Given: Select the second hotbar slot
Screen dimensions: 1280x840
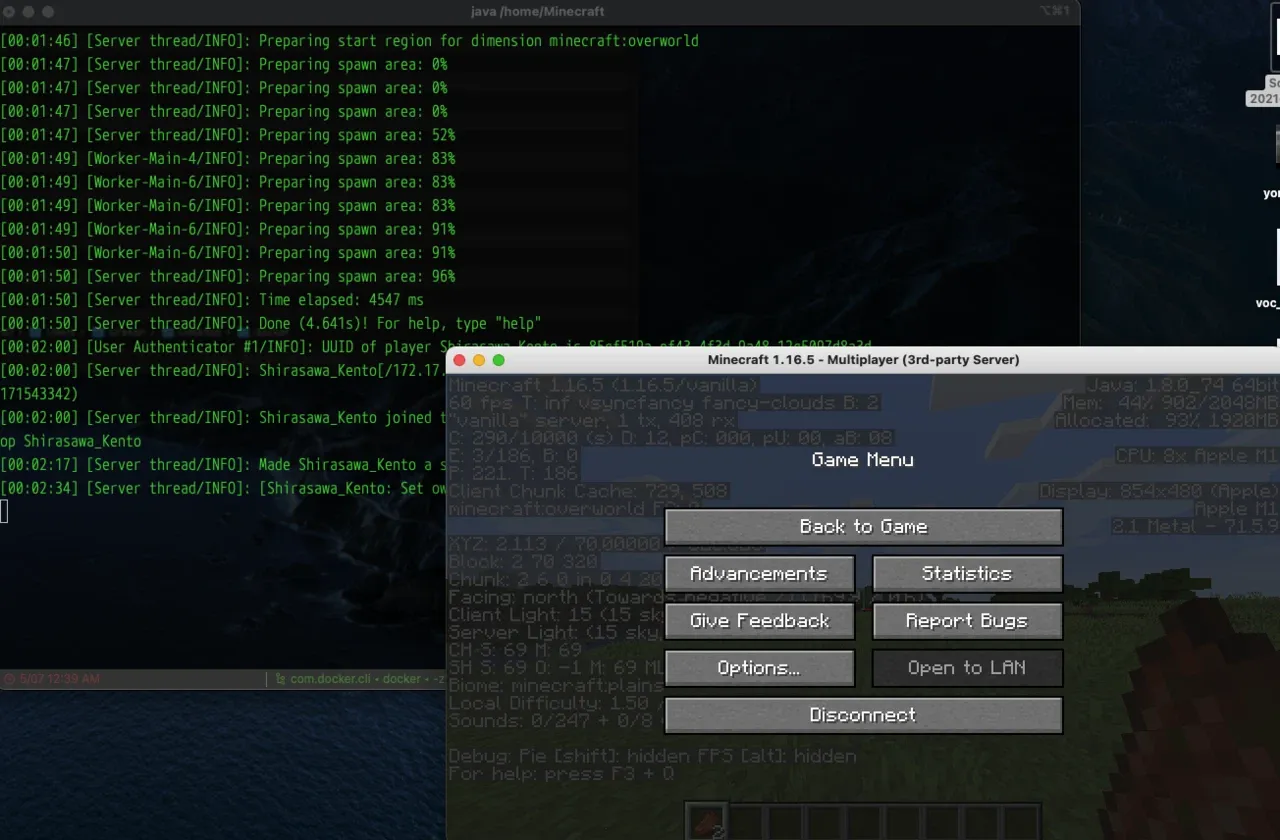Looking at the screenshot, I should pos(744,822).
